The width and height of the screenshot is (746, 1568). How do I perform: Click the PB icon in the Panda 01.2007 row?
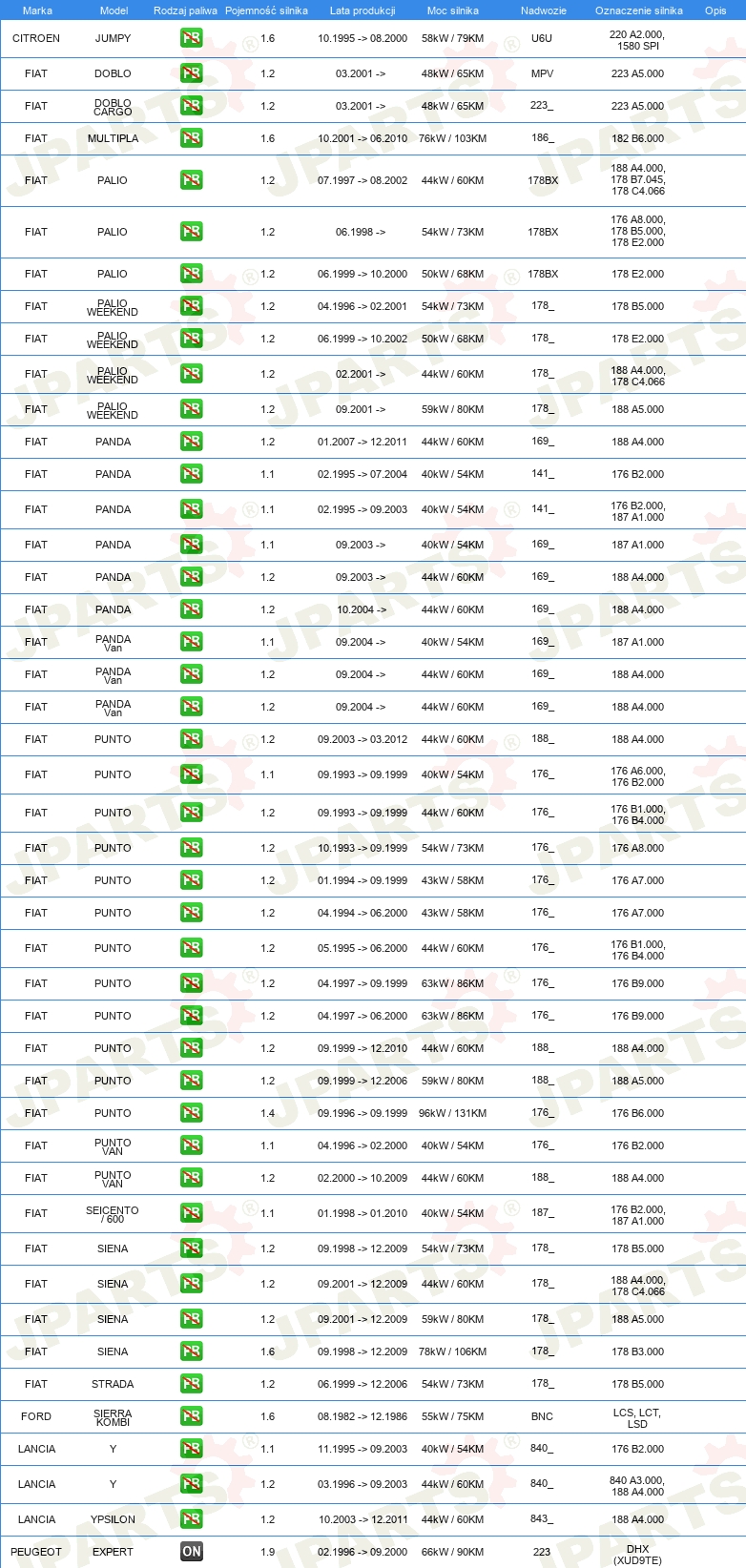click(192, 442)
